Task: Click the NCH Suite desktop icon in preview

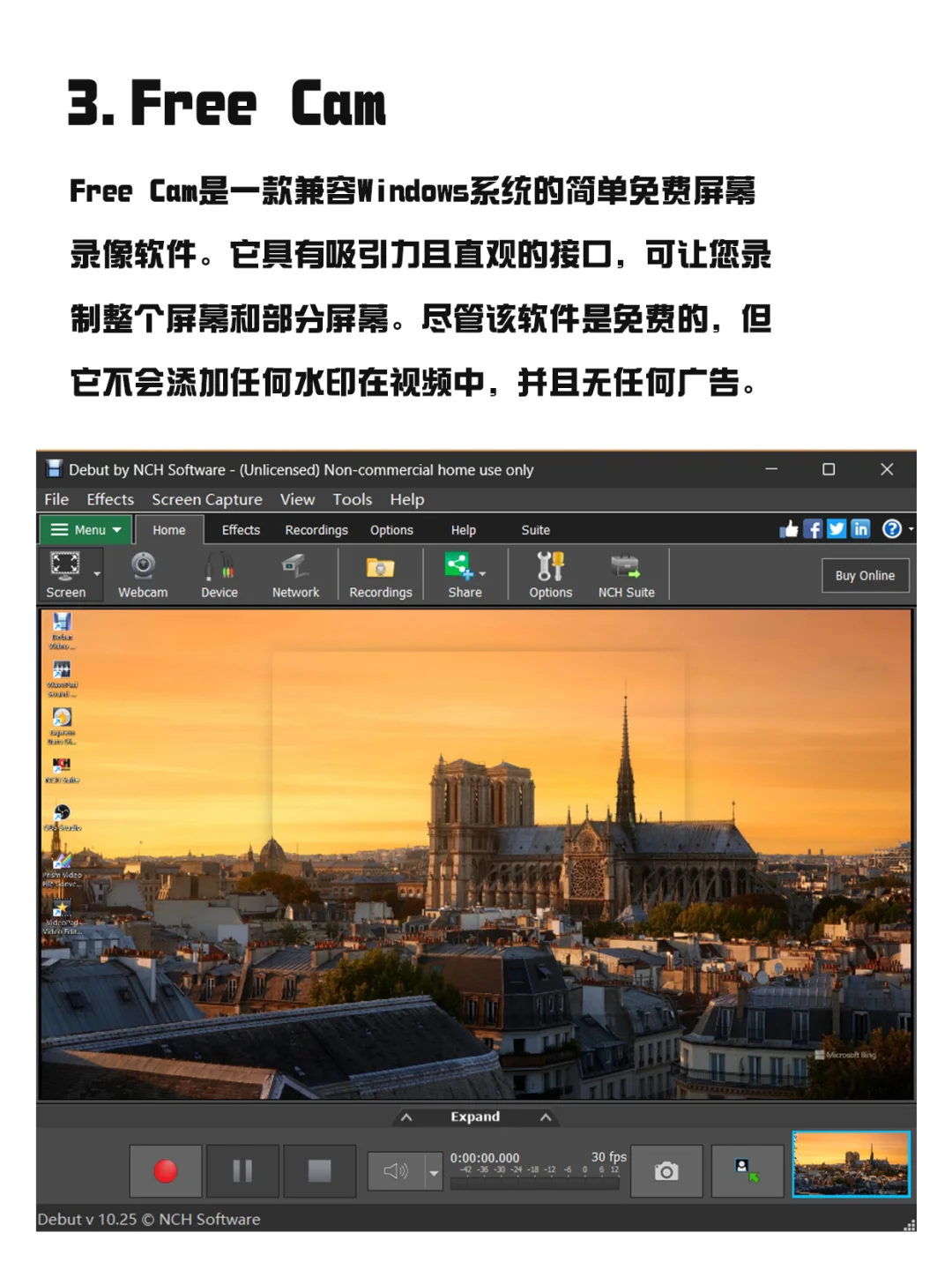Action: tap(62, 768)
